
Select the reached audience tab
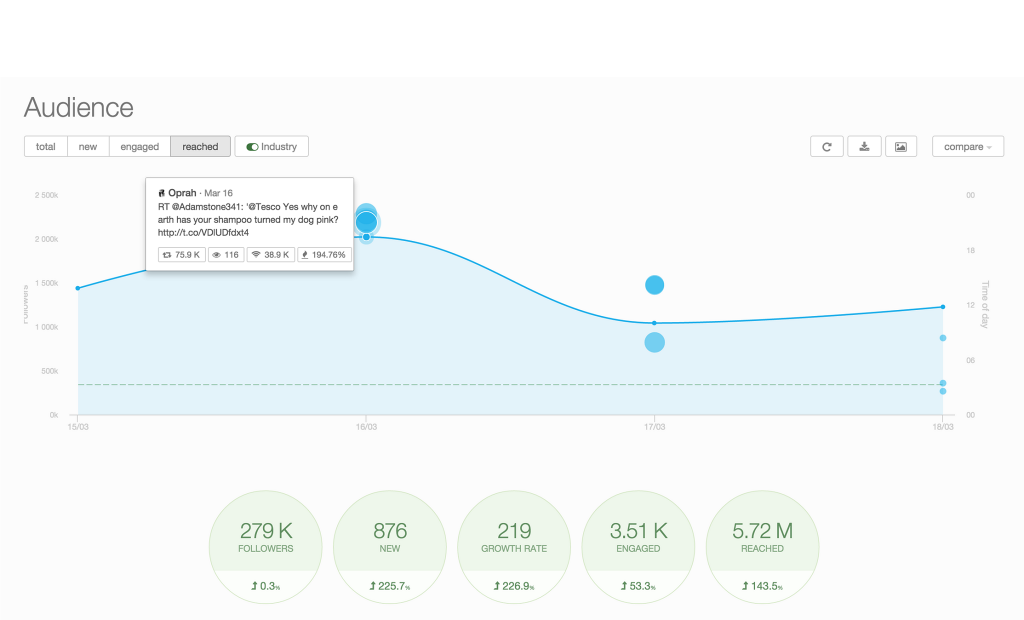coord(200,147)
